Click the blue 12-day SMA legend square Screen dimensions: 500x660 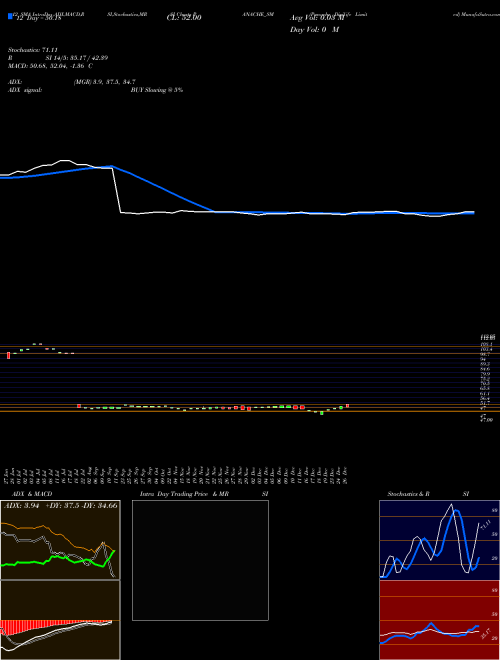(x=11, y=16)
